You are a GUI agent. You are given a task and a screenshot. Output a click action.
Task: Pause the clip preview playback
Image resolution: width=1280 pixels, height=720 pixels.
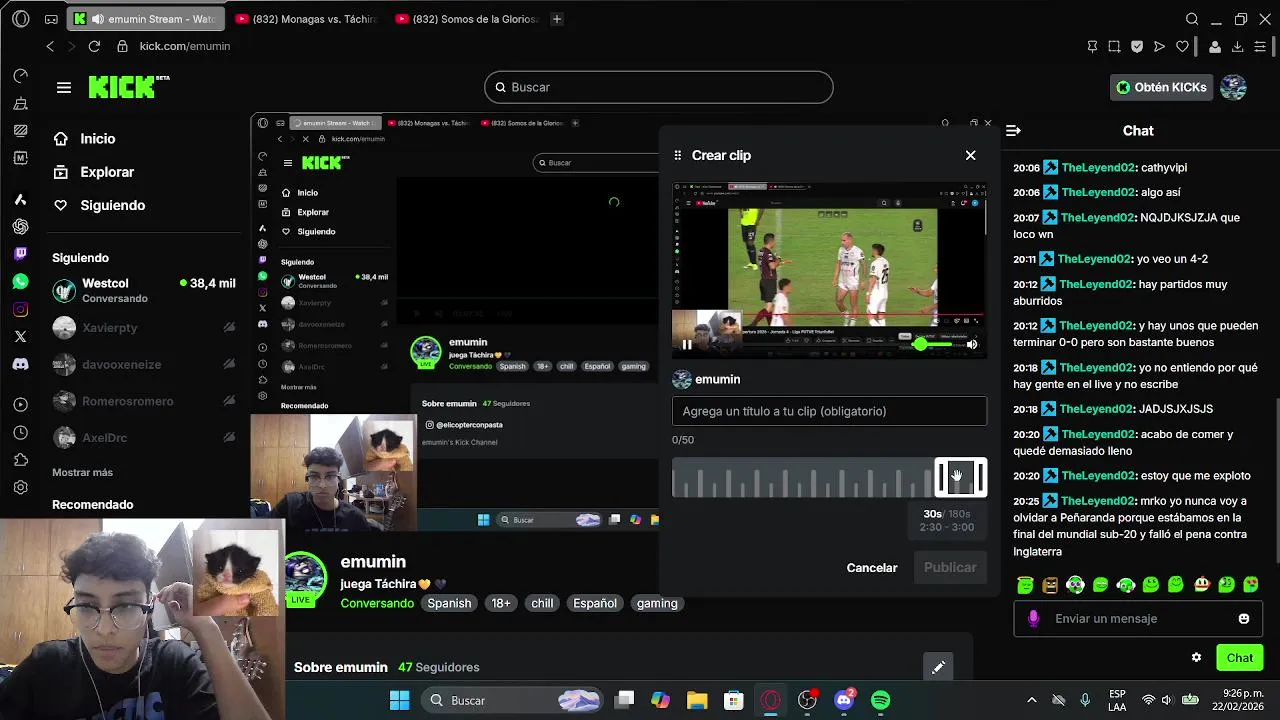click(x=687, y=344)
